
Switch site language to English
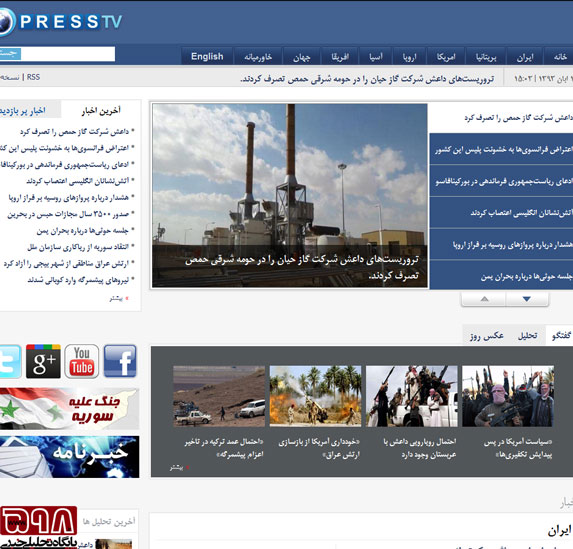point(207,56)
